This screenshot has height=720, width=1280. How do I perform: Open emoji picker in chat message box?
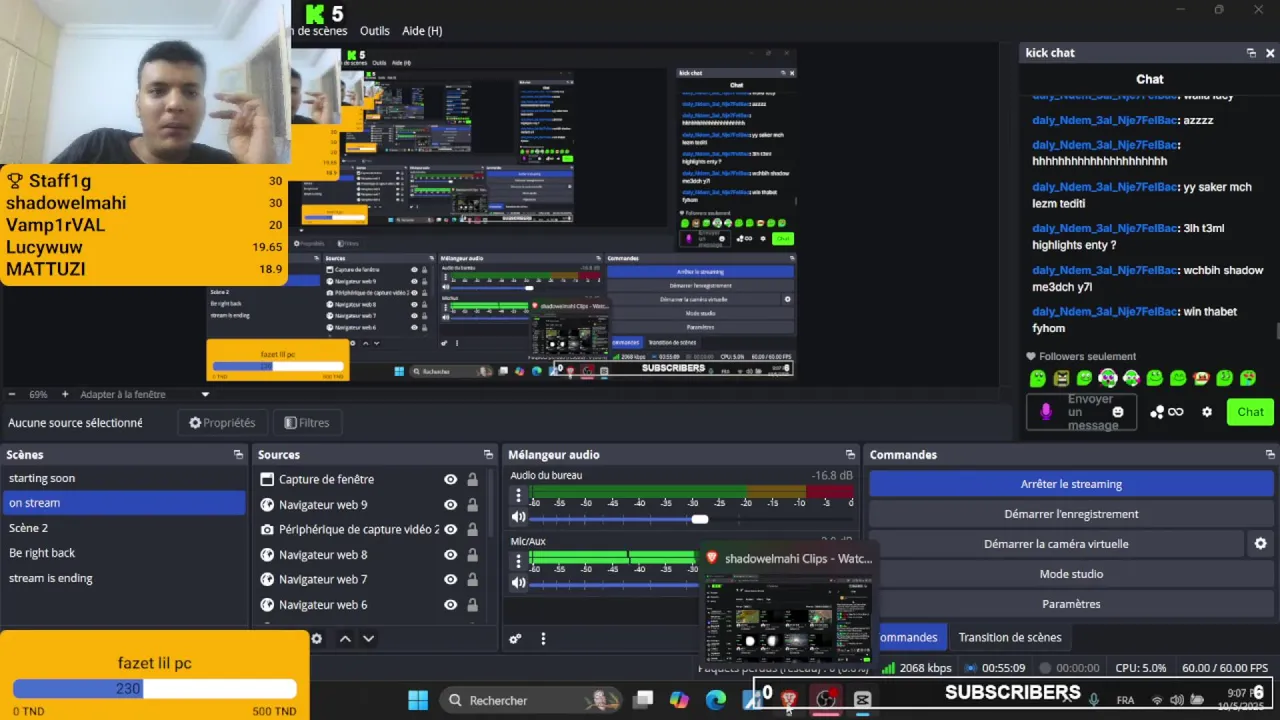pos(1118,412)
